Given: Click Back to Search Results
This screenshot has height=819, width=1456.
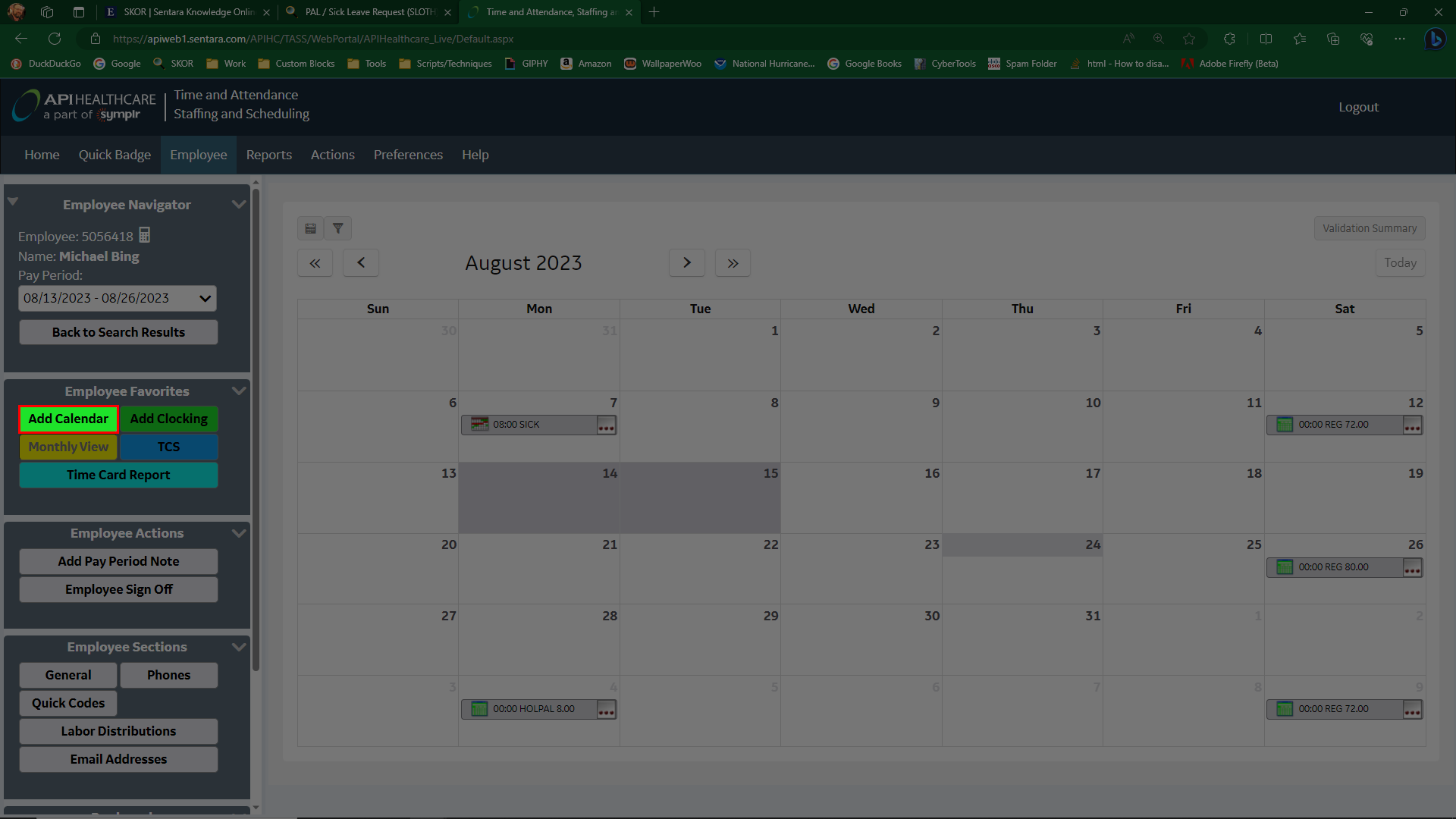Looking at the screenshot, I should (x=118, y=332).
